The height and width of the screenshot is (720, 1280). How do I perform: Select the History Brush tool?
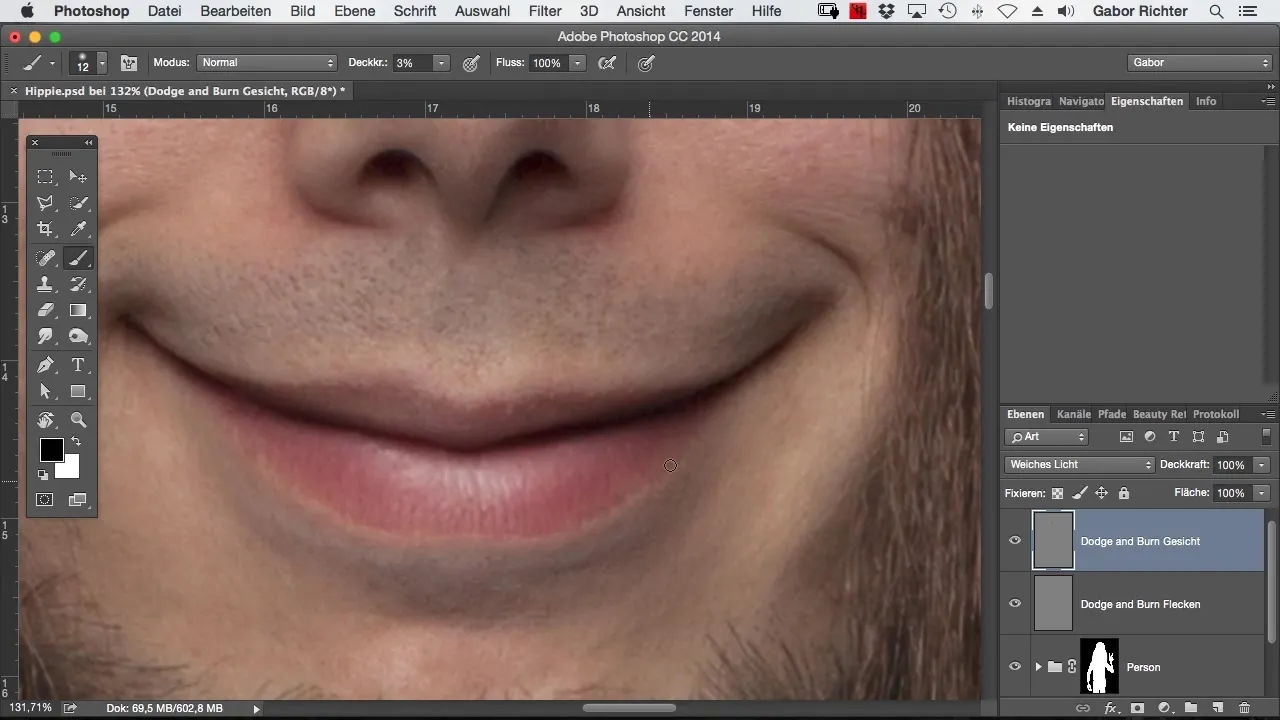click(78, 284)
